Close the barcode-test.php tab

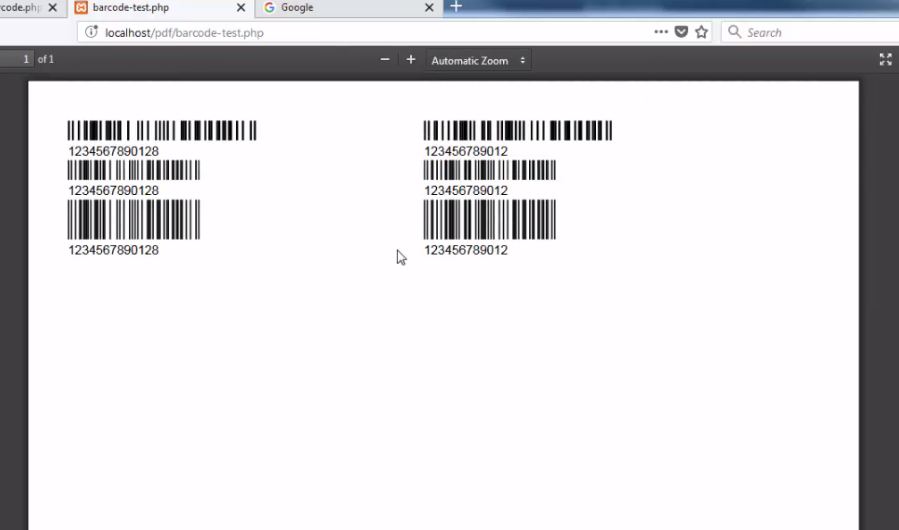click(x=241, y=8)
